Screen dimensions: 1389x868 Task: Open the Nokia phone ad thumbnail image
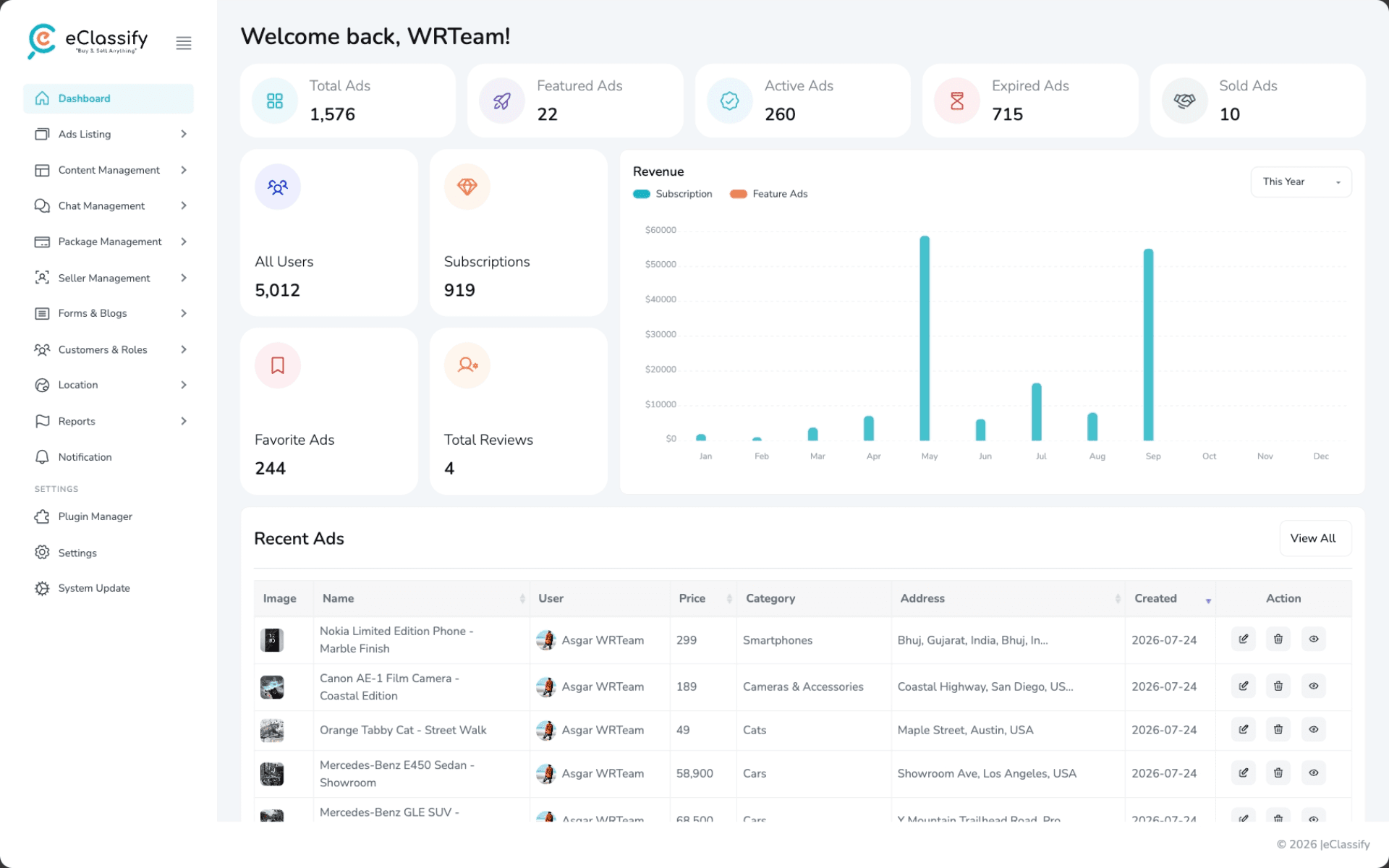pyautogui.click(x=272, y=640)
